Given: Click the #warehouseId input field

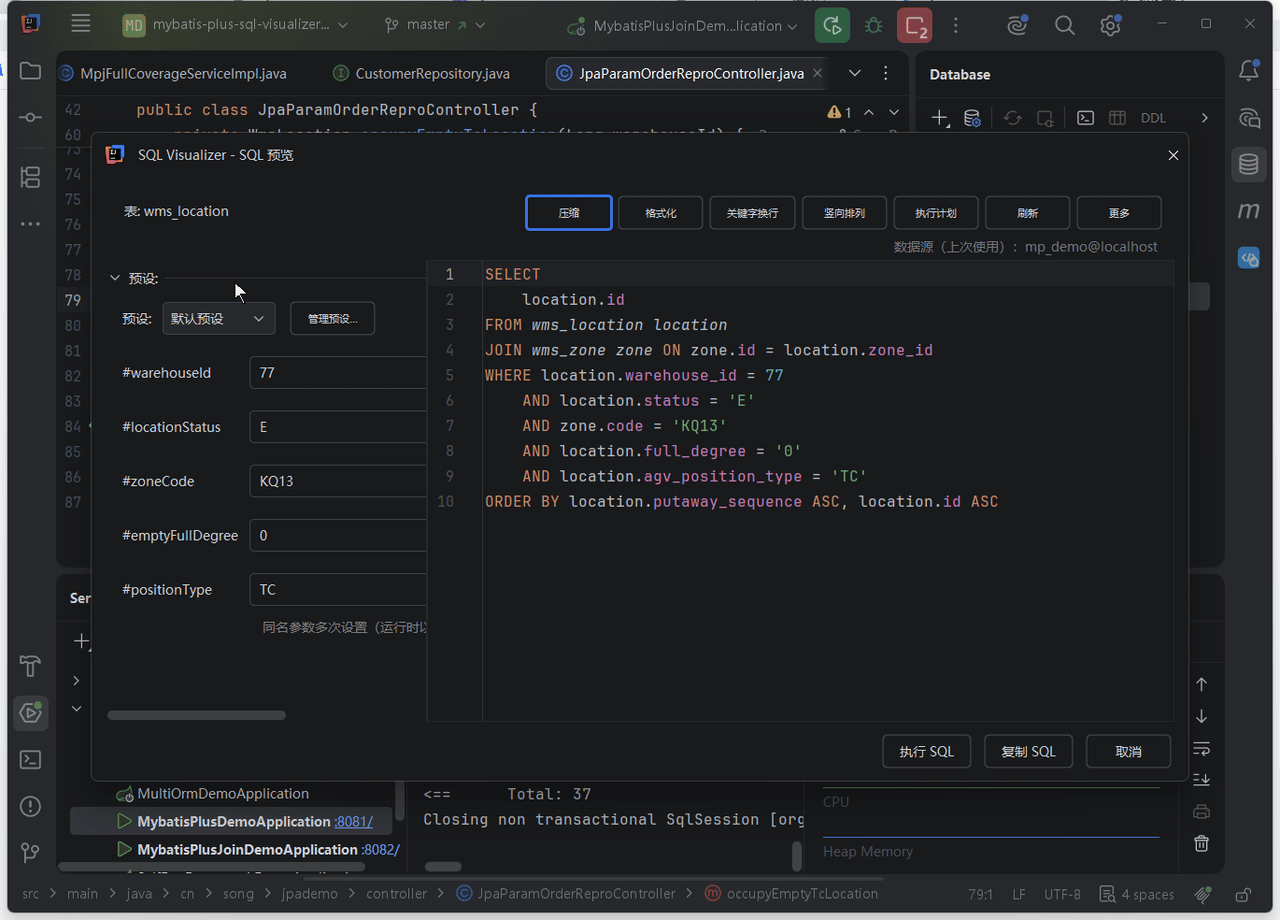Looking at the screenshot, I should [338, 372].
